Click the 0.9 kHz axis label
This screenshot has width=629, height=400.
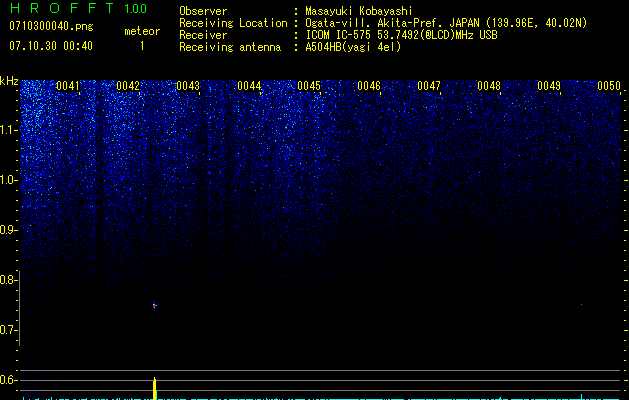click(9, 230)
